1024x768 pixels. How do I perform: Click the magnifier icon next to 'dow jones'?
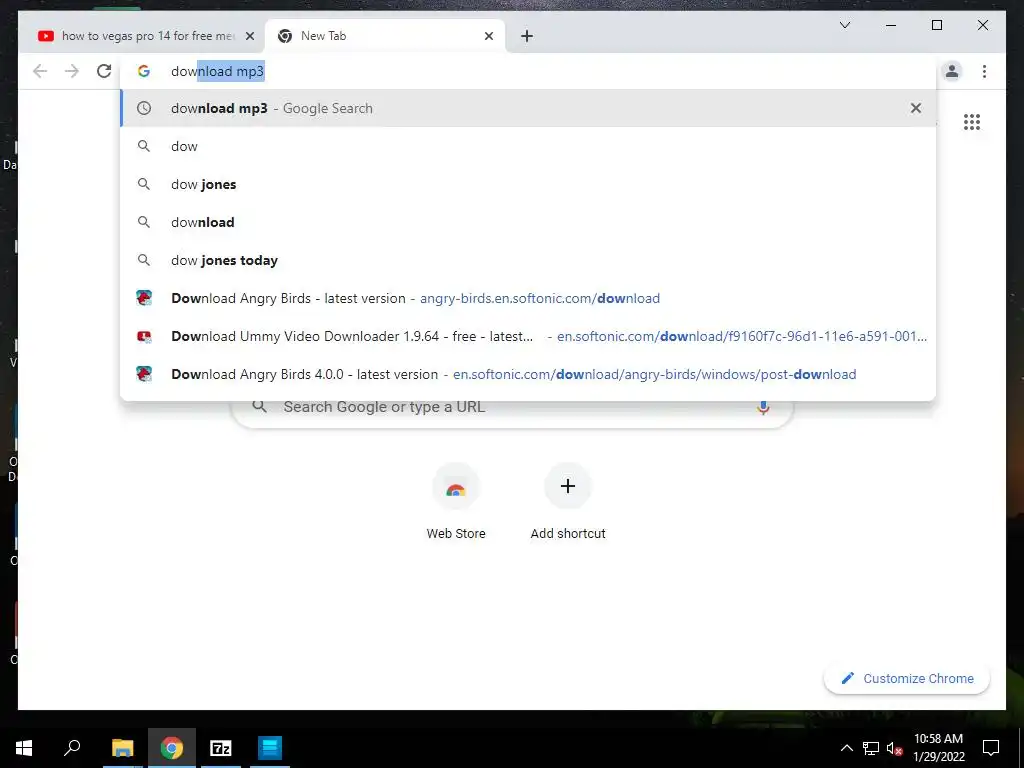pyautogui.click(x=144, y=184)
